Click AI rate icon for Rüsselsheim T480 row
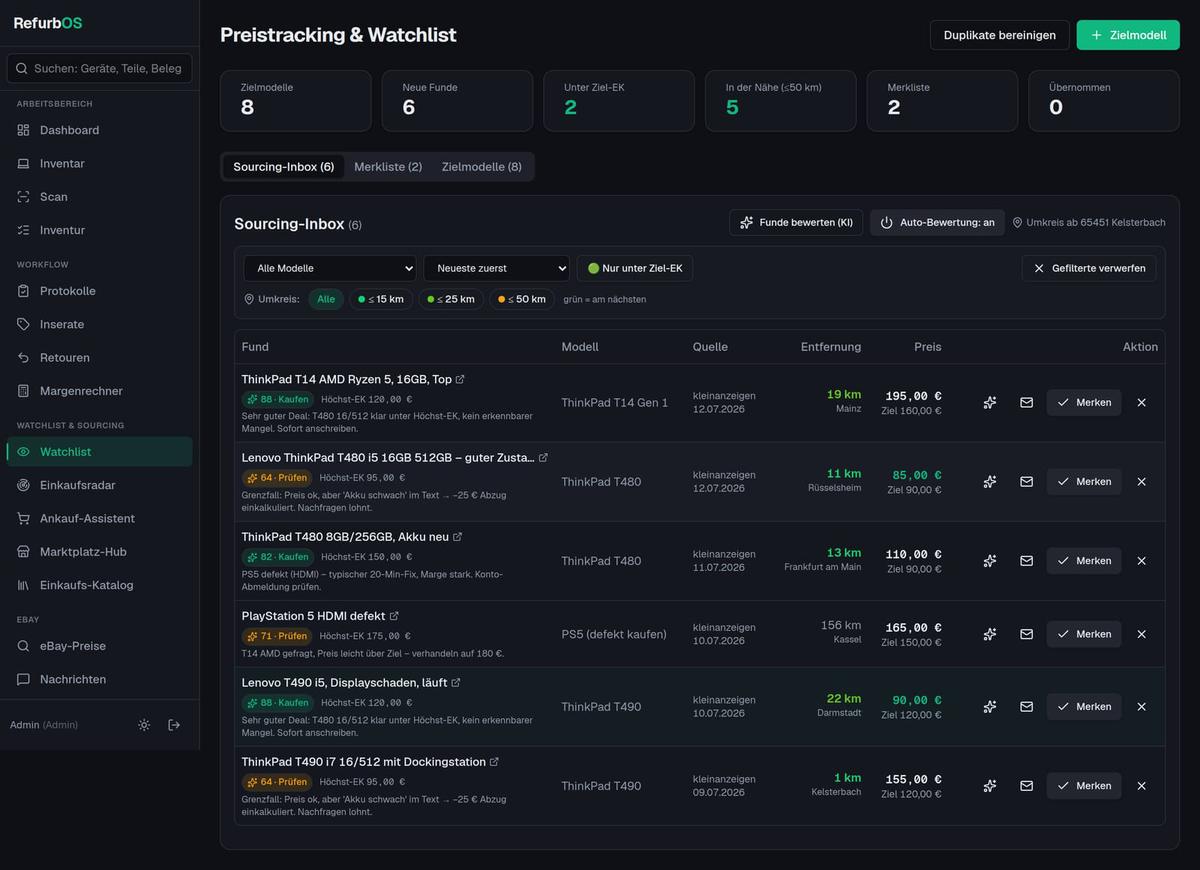This screenshot has height=870, width=1200. [990, 481]
